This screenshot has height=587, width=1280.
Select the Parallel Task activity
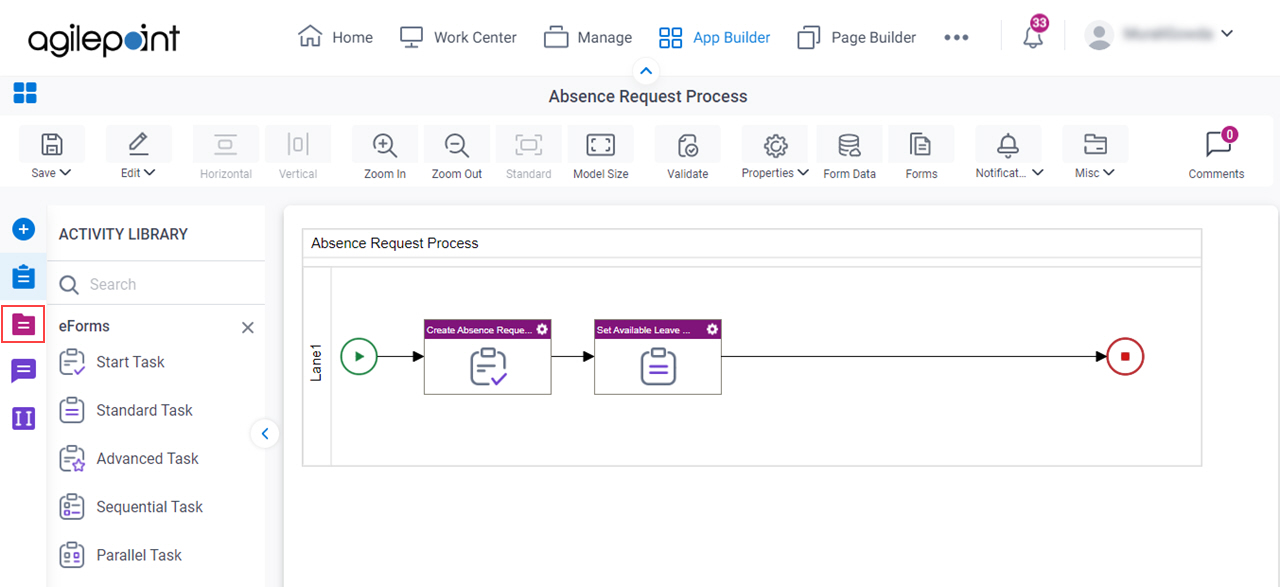tap(121, 555)
